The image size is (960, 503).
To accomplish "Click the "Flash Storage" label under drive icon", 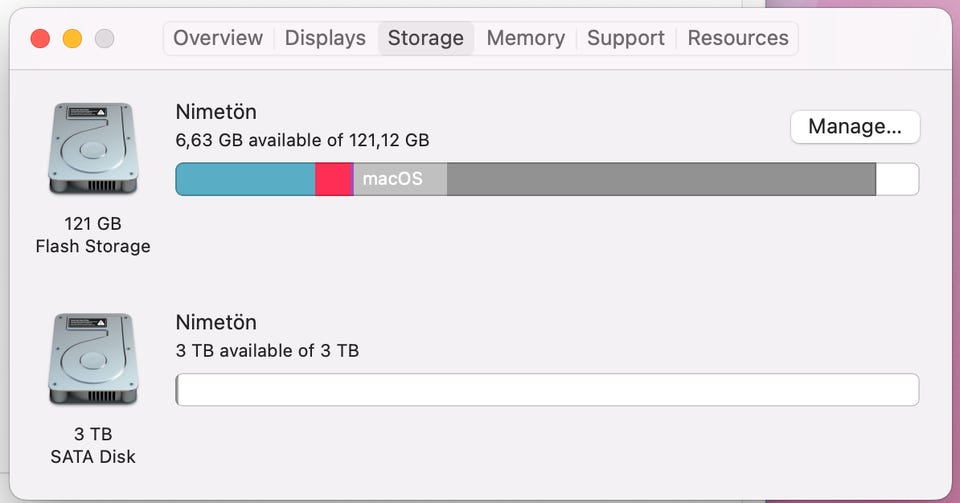I will click(93, 246).
